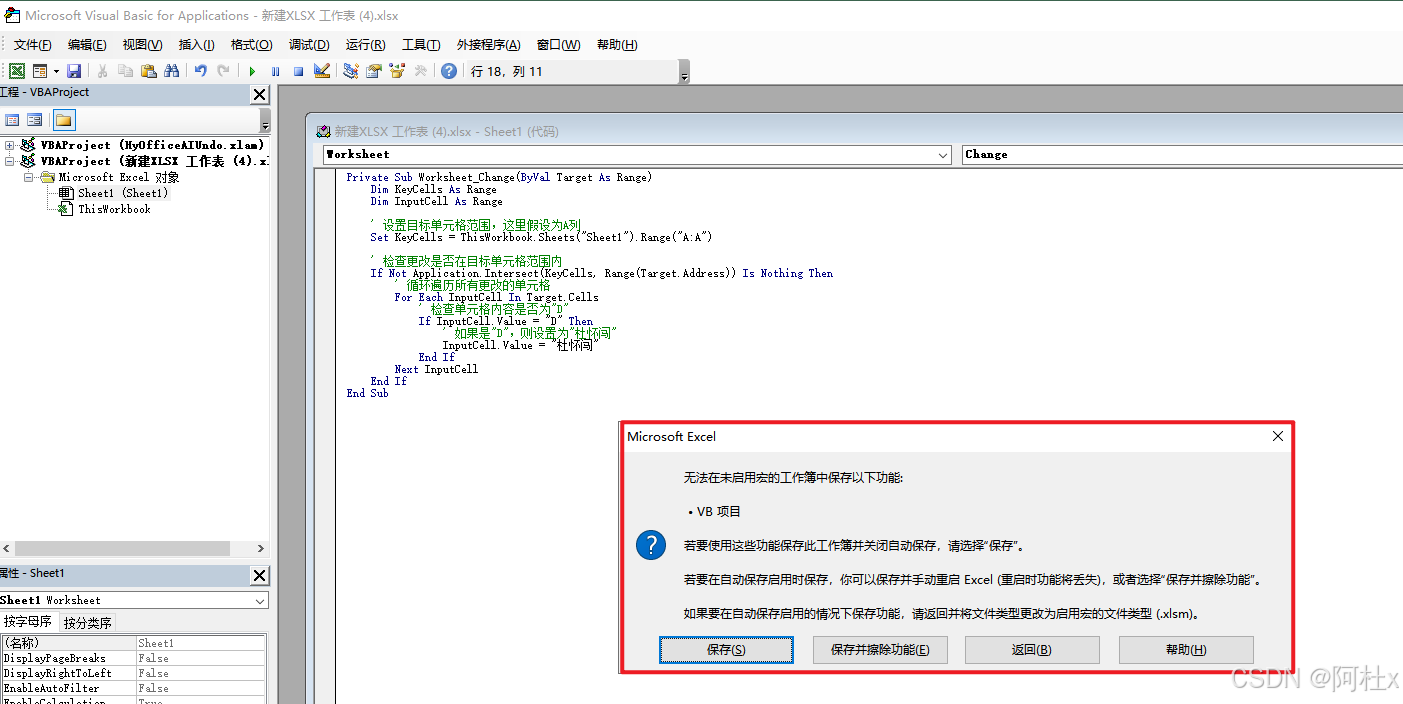Click DisplayRightToLeft property value False
The height and width of the screenshot is (704, 1403).
(x=200, y=673)
